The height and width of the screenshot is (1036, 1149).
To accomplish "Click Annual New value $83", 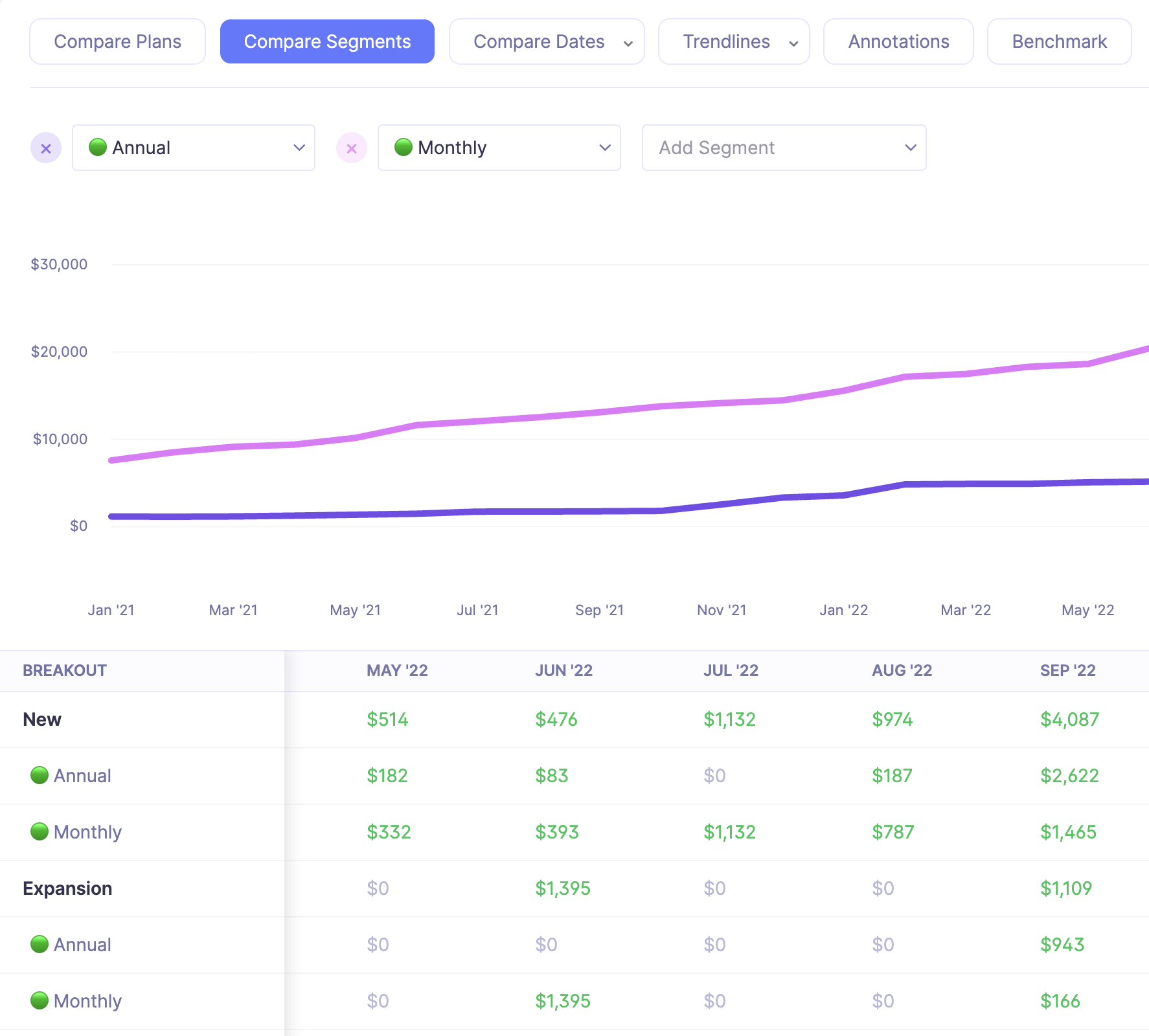I will [x=551, y=776].
